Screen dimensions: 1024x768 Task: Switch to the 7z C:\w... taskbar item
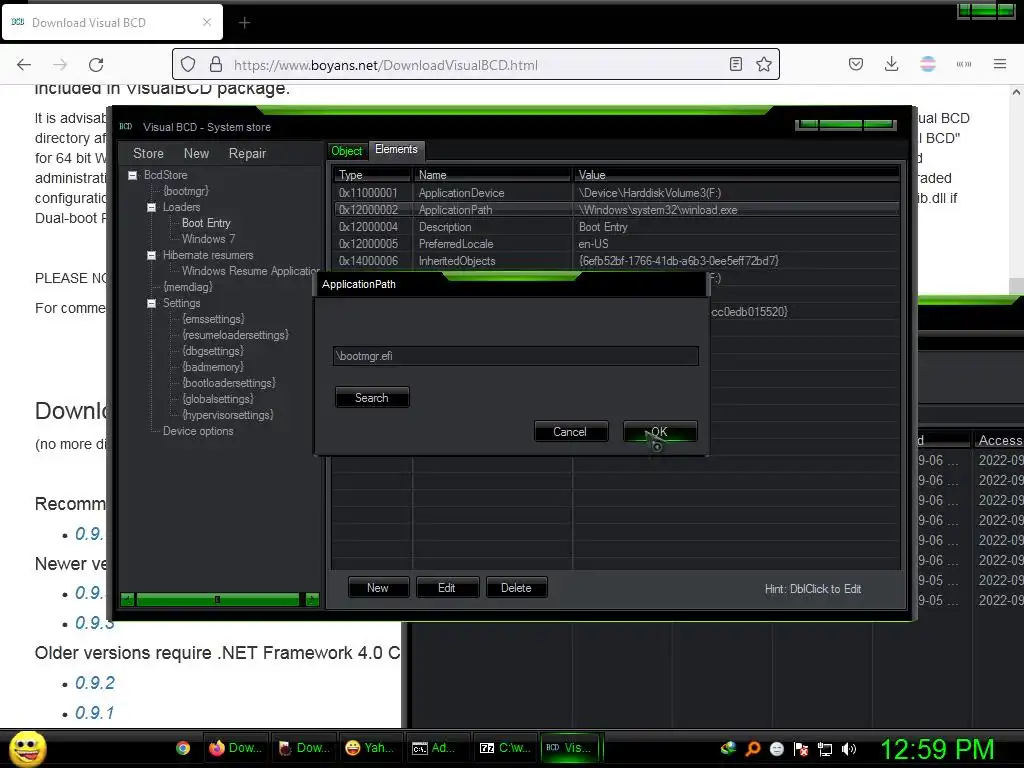tap(505, 748)
